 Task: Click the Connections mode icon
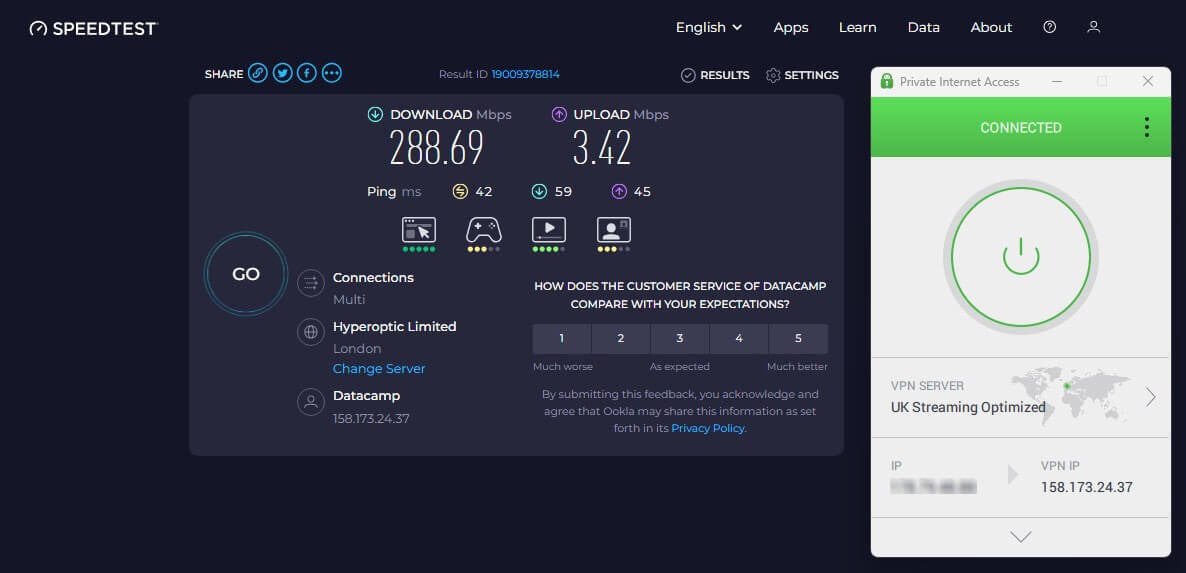[x=311, y=283]
